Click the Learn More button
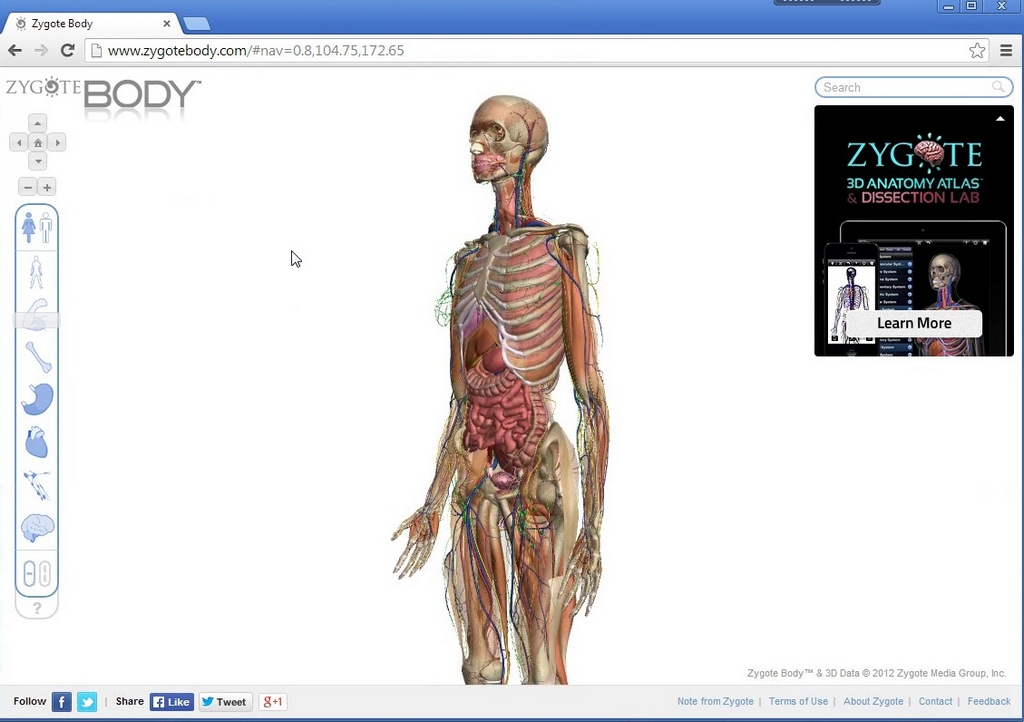 (914, 323)
